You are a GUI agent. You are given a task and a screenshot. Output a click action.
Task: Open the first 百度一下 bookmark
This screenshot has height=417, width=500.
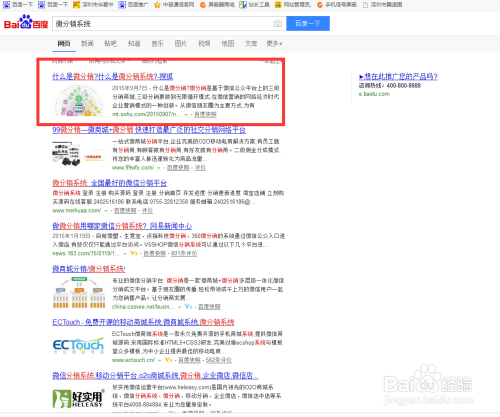point(18,5)
